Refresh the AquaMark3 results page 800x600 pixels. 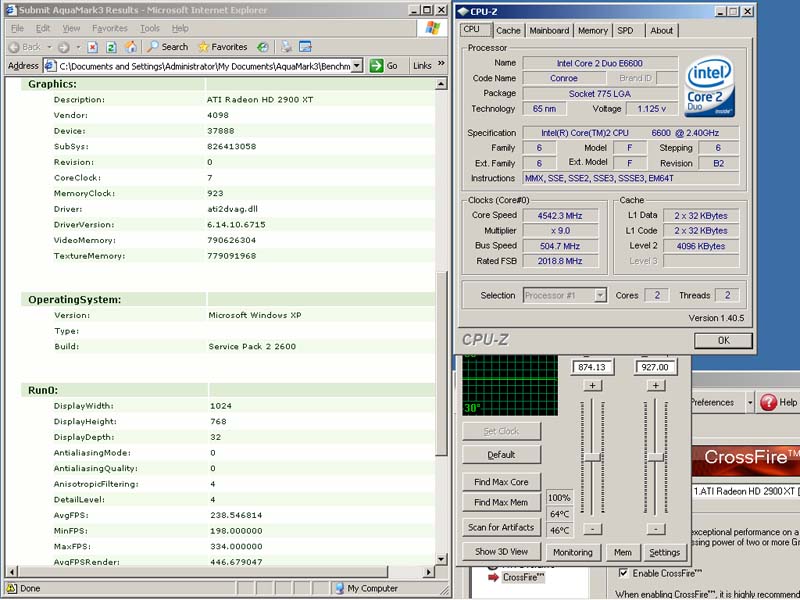(111, 47)
